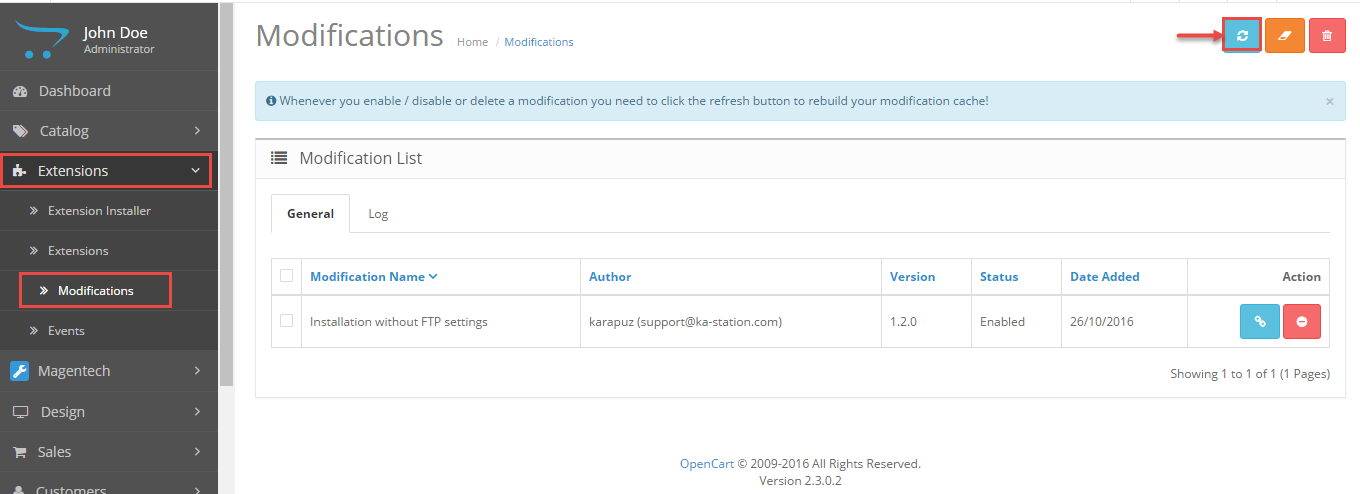Dismiss the info alert with the x
Screen dimensions: 1360x494
(x=1329, y=101)
